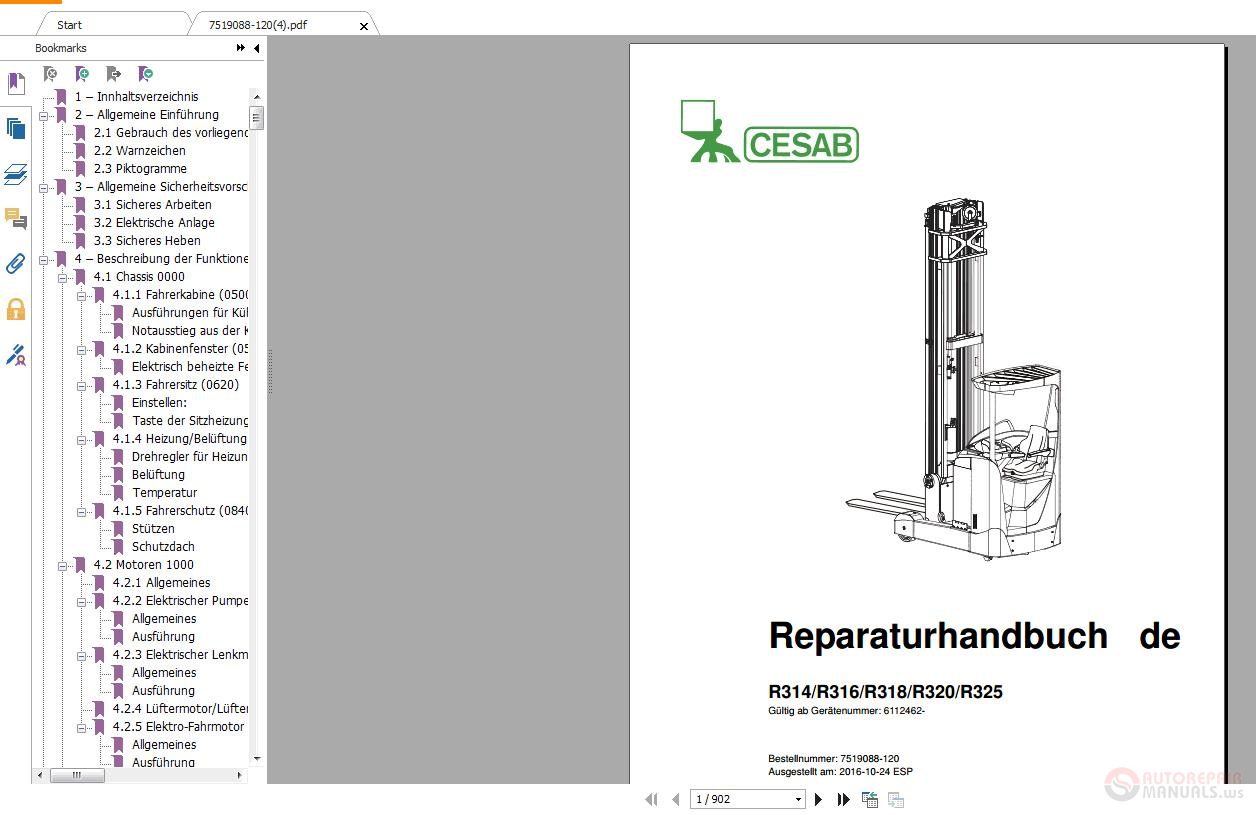
Task: Open the Layers panel icon
Action: 15,174
